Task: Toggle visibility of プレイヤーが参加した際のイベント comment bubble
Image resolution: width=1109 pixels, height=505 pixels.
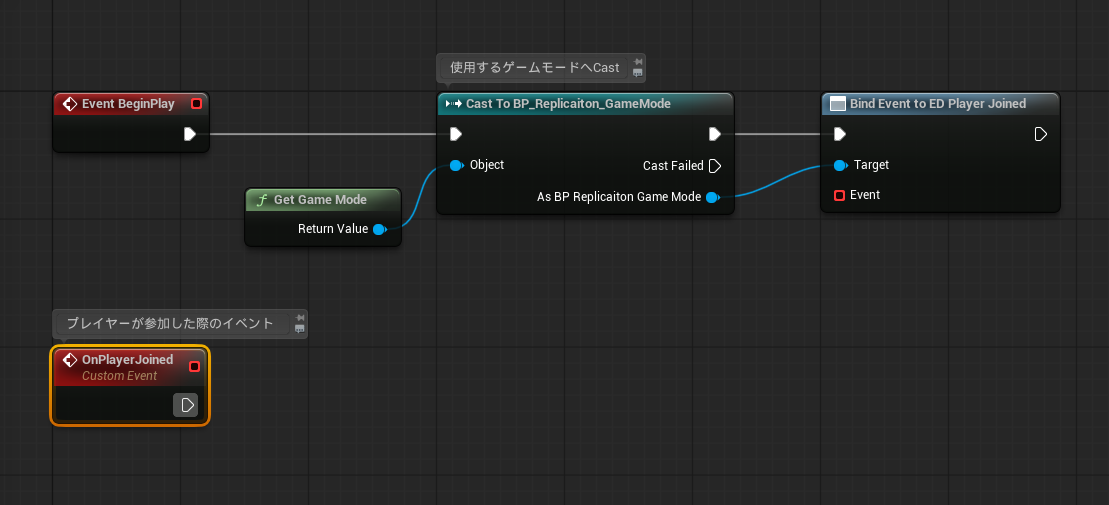Action: point(300,329)
